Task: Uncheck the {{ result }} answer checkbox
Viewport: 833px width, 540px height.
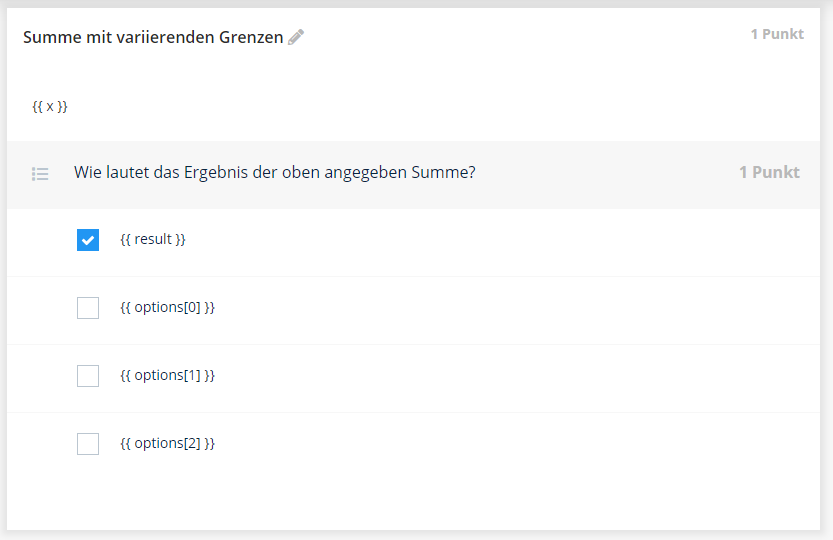Action: point(88,240)
